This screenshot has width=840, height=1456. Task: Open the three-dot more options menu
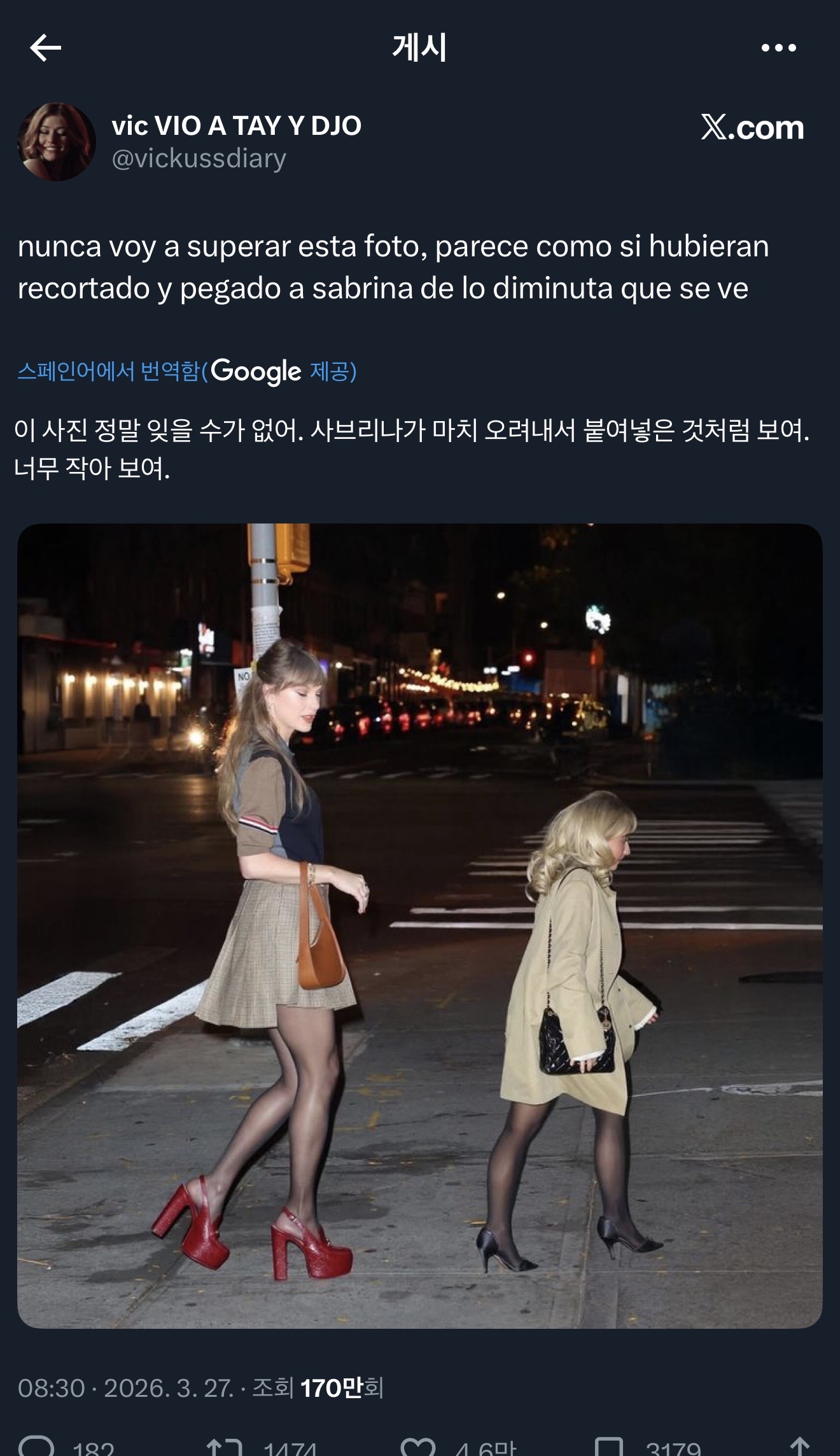(x=778, y=48)
